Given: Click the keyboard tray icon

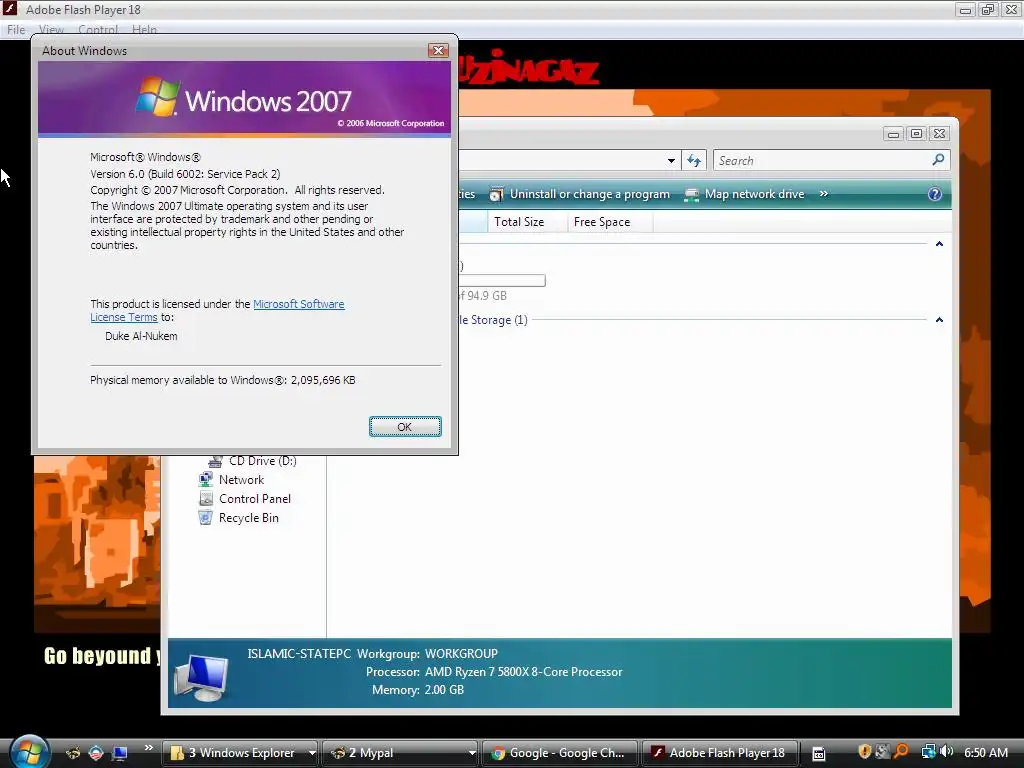Looking at the screenshot, I should click(x=818, y=754).
